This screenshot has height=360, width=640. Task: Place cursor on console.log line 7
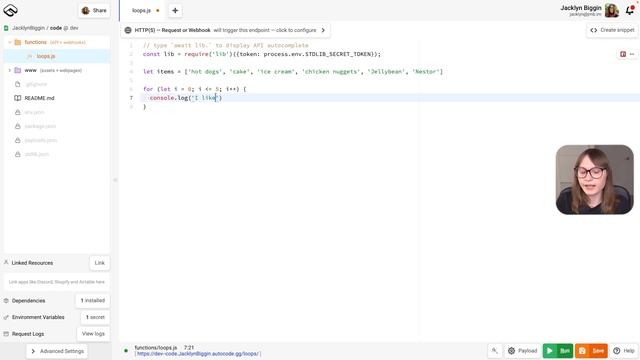pos(186,98)
